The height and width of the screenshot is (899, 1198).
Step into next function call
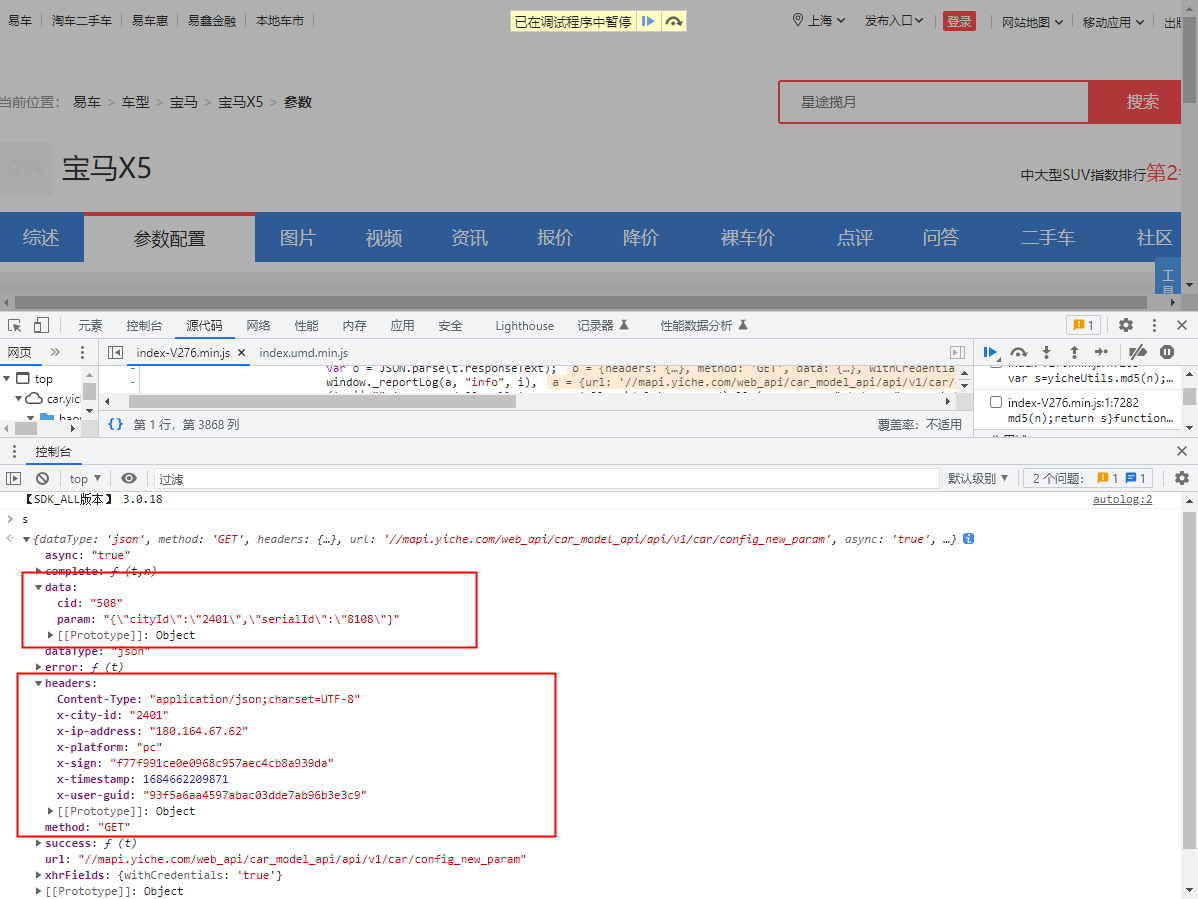pos(1047,352)
